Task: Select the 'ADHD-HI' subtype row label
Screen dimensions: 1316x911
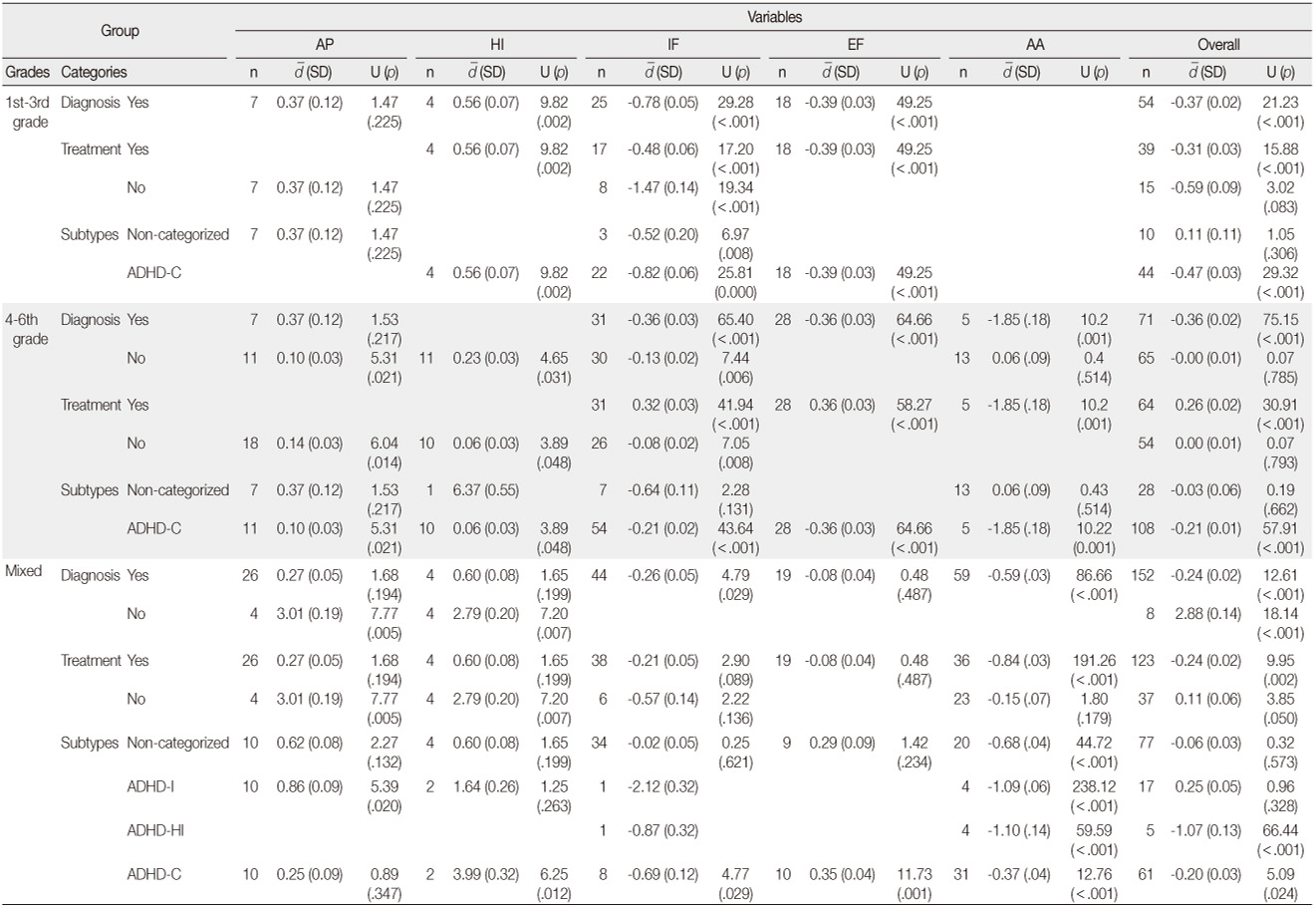Action: pos(155,831)
